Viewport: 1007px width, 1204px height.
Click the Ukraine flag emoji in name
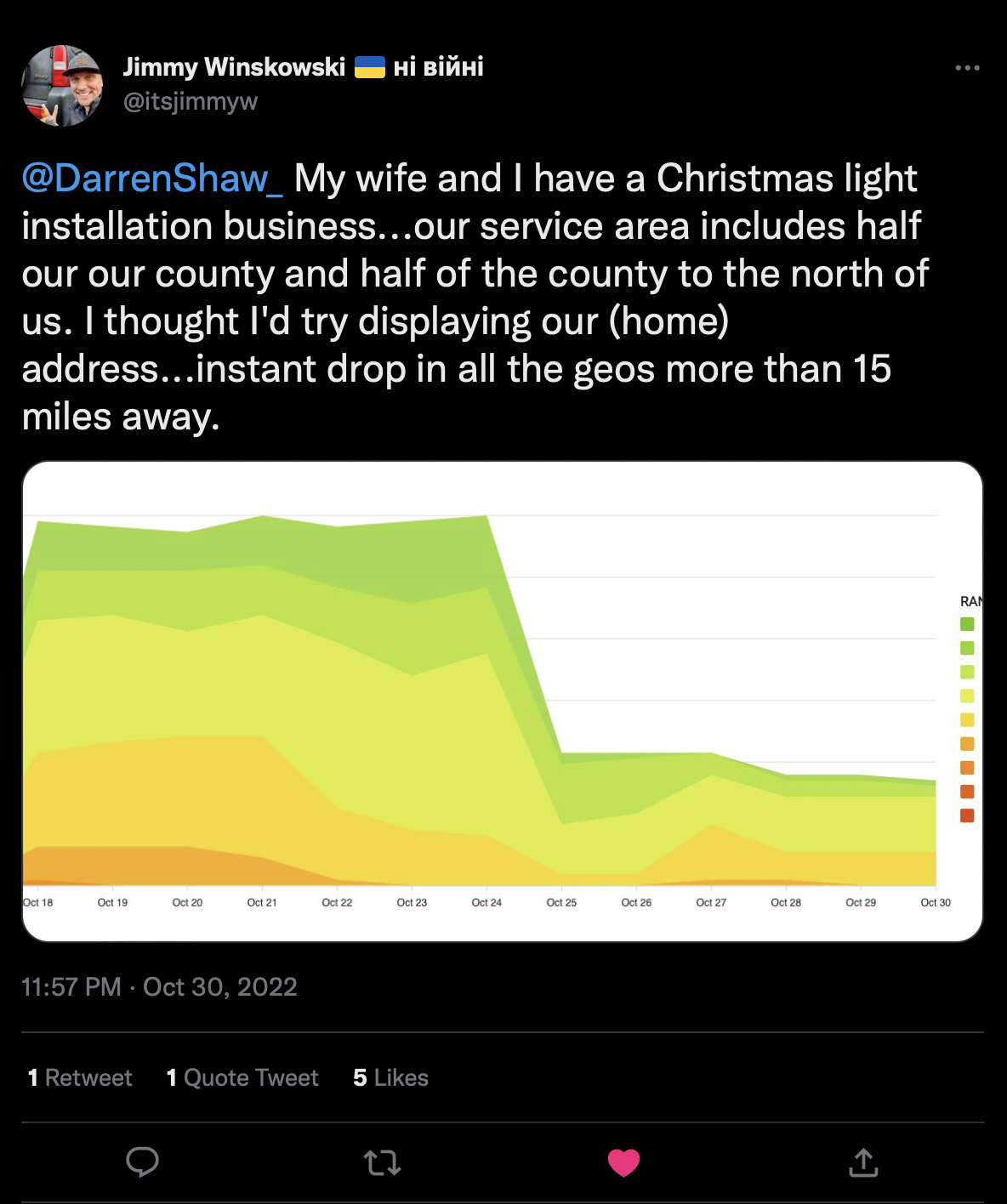click(x=370, y=67)
